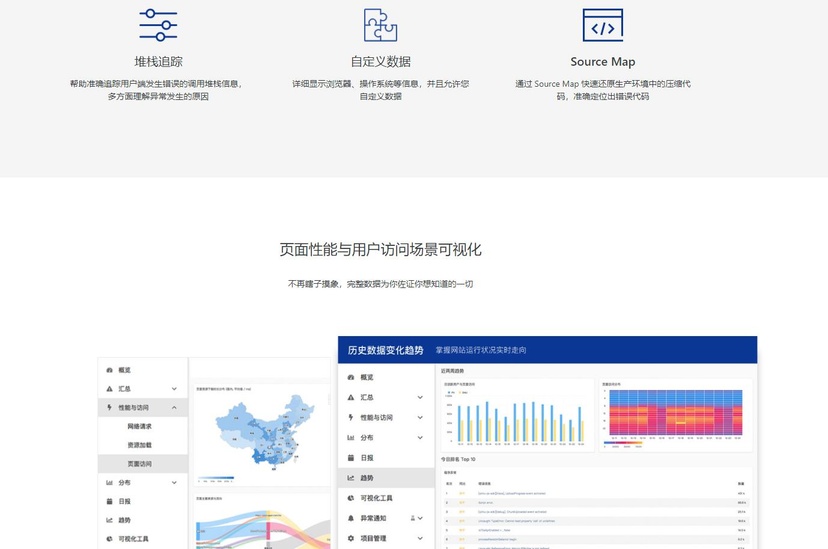
Task: Expand 汇总 chevron in the left sidebar
Action: (174, 389)
